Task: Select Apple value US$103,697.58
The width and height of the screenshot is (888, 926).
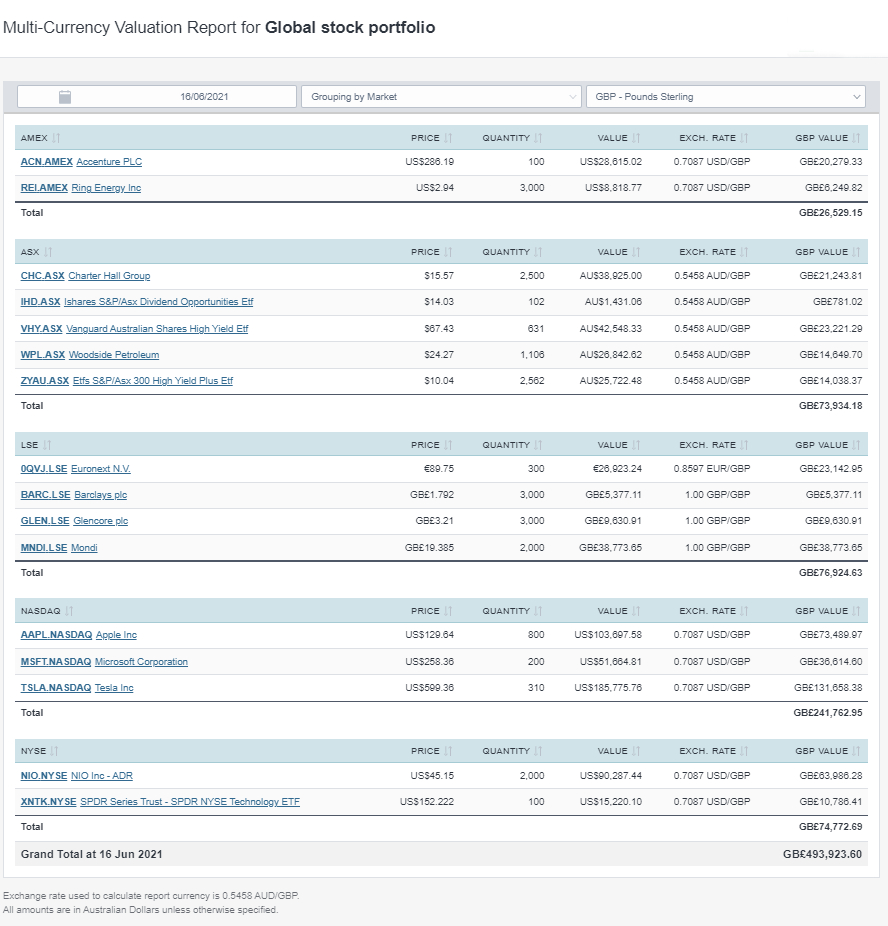Action: (x=608, y=635)
